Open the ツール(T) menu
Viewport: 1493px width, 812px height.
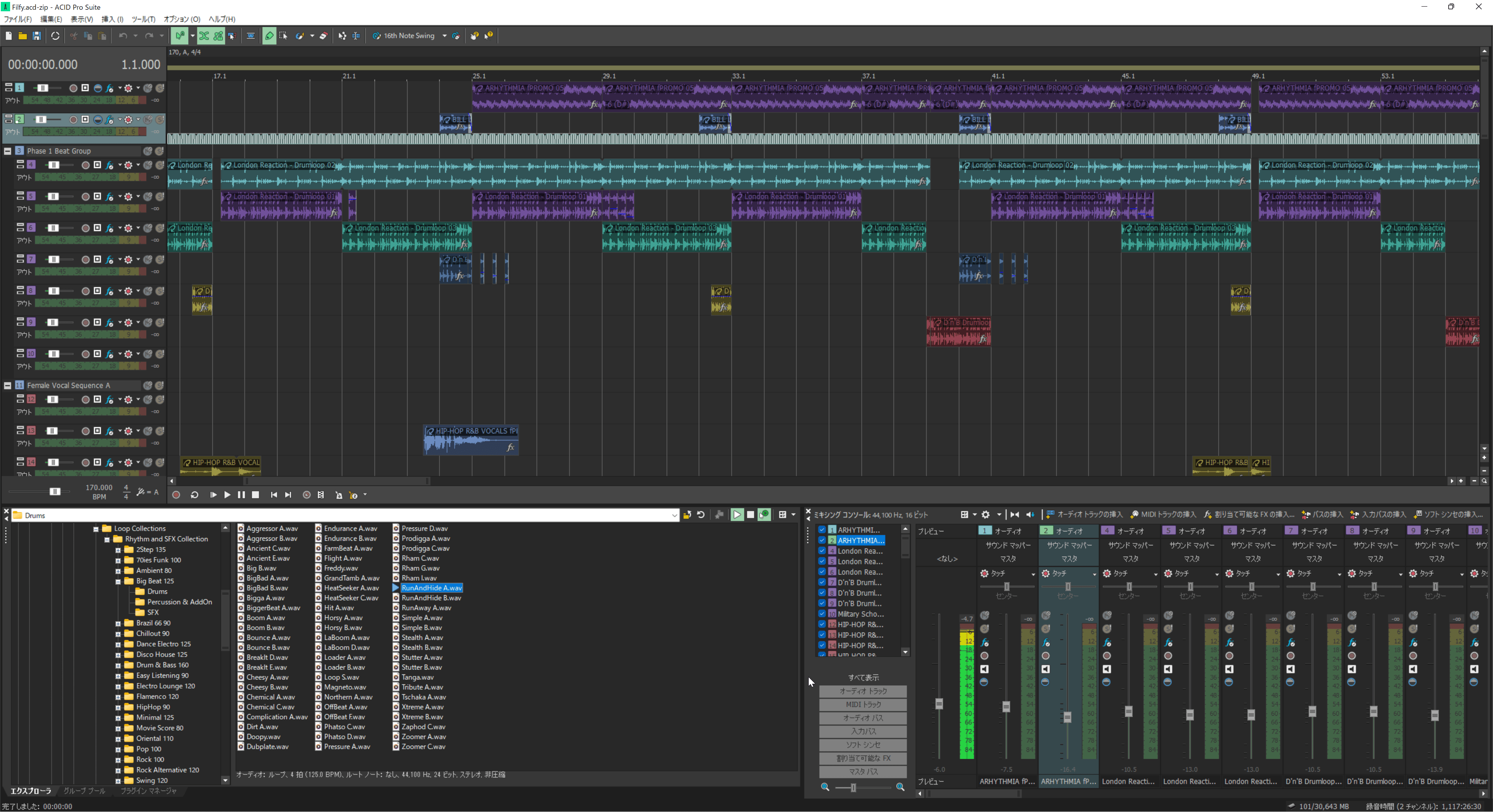143,19
